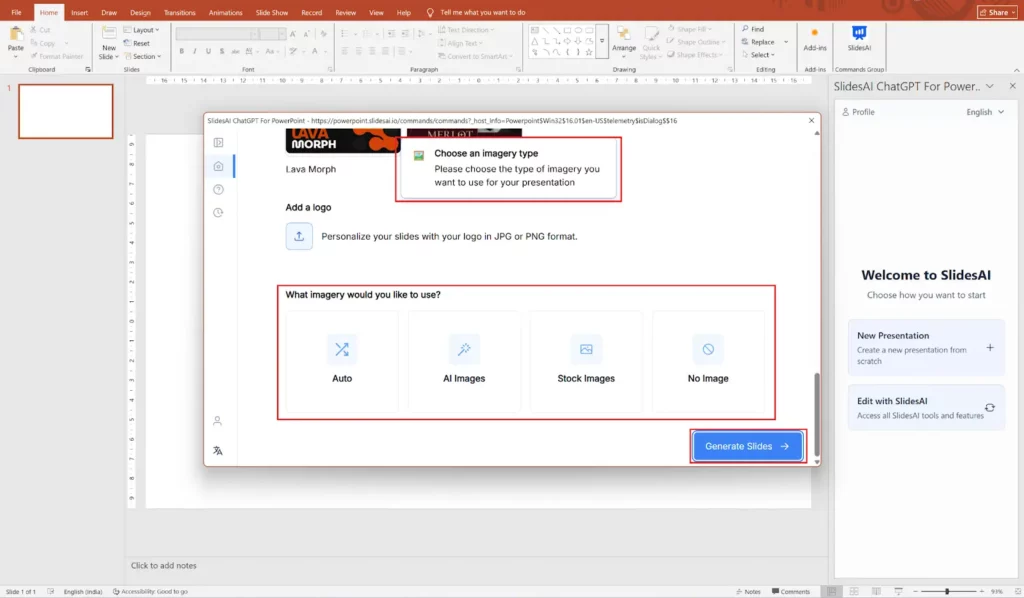Click the translate language icon in sidebar
Screen dimensions: 1024x598
(x=218, y=451)
